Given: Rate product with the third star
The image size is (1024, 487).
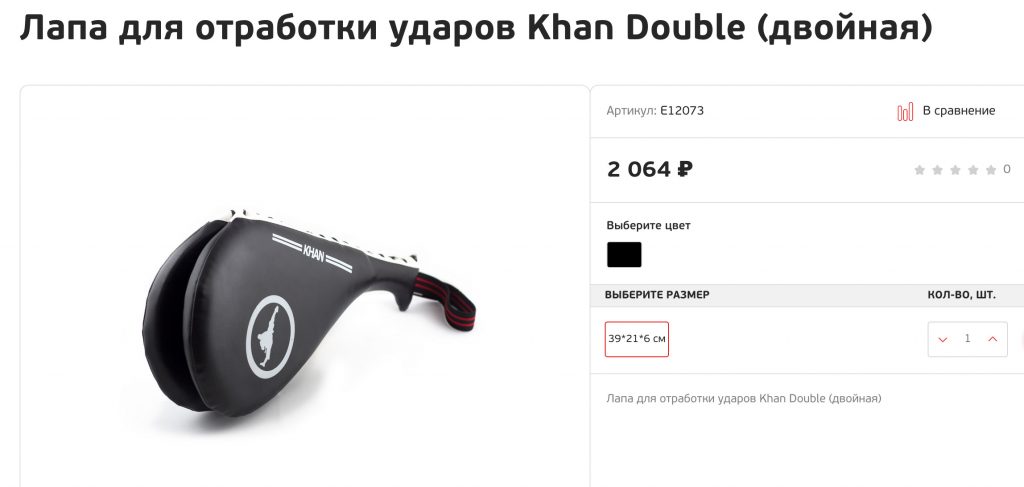Looking at the screenshot, I should [x=955, y=170].
